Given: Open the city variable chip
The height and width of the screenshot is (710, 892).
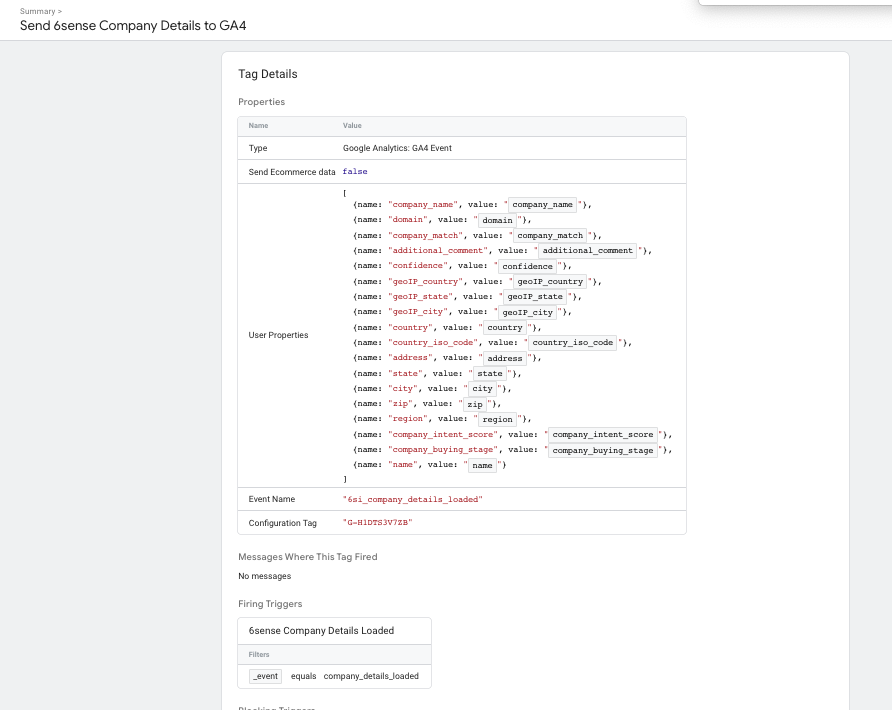Looking at the screenshot, I should pos(482,389).
